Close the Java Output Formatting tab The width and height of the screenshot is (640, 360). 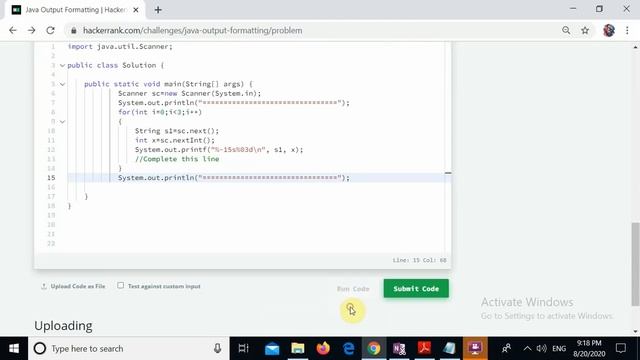click(136, 10)
